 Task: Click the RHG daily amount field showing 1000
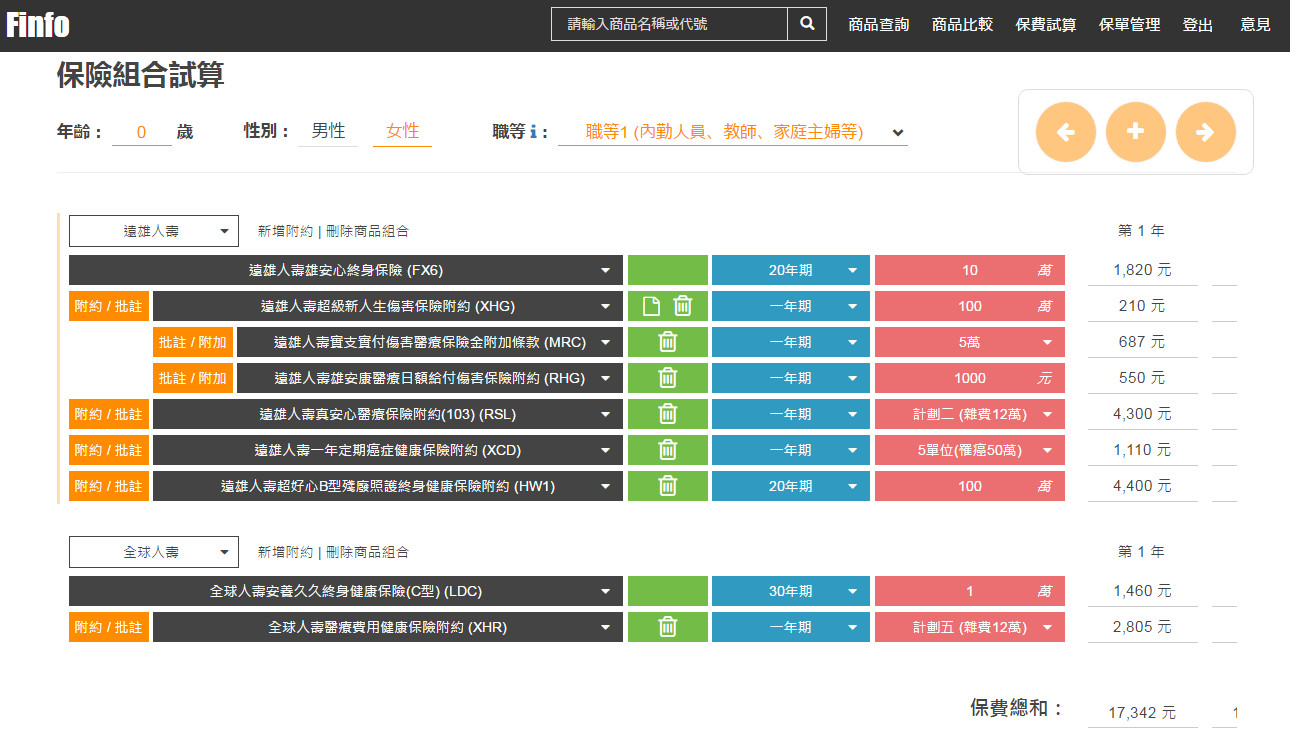coord(970,378)
